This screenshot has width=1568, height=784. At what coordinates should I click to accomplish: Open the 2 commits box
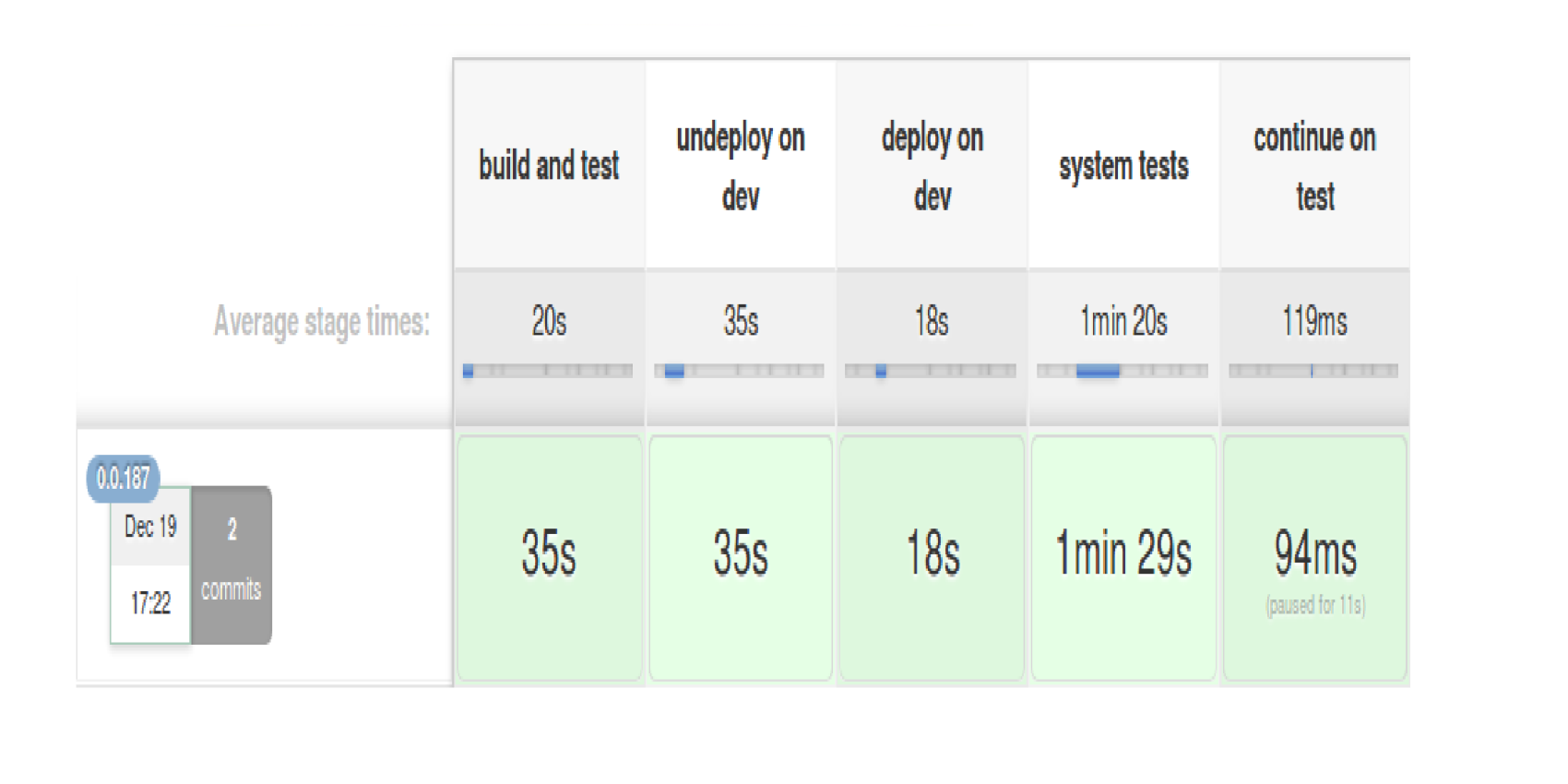coord(232,564)
